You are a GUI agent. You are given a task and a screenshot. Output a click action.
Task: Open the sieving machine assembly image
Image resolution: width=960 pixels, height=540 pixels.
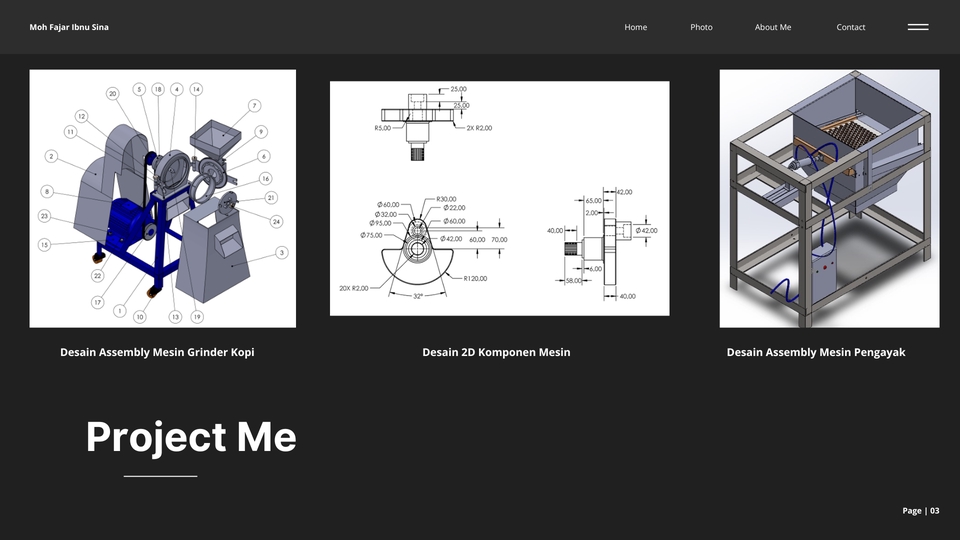830,198
